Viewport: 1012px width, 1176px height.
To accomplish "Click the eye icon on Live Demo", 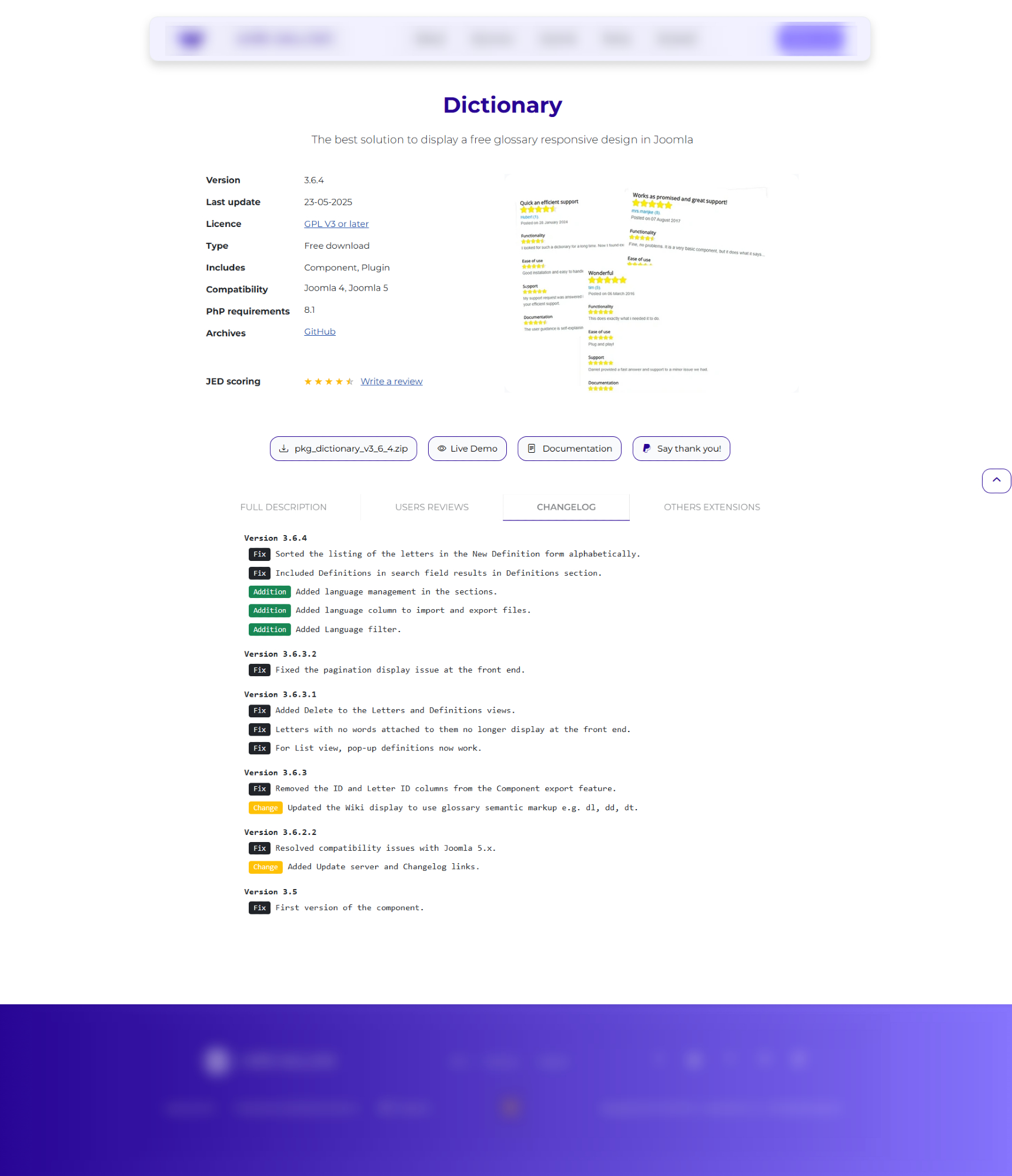I will (442, 449).
